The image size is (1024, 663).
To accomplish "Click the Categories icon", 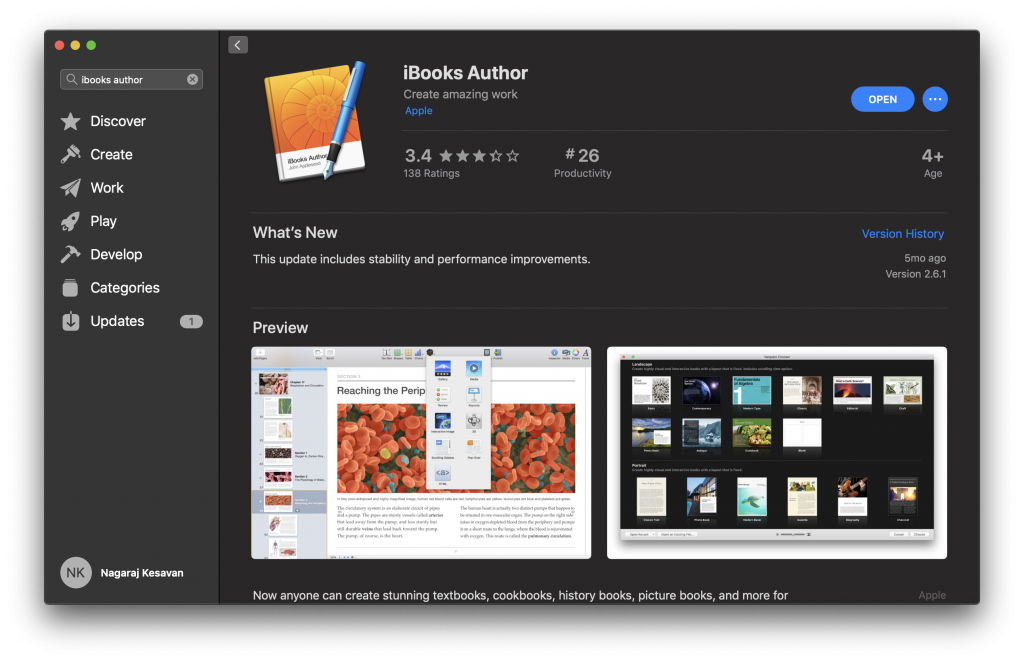I will (71, 288).
